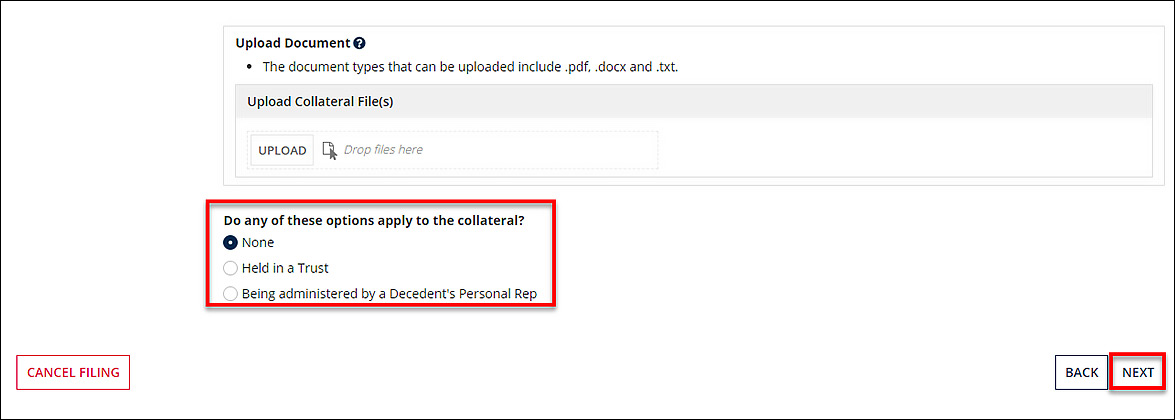Screen dimensions: 1175x420
Task: Click the 'Held in a Trust' label text
Action: (285, 268)
